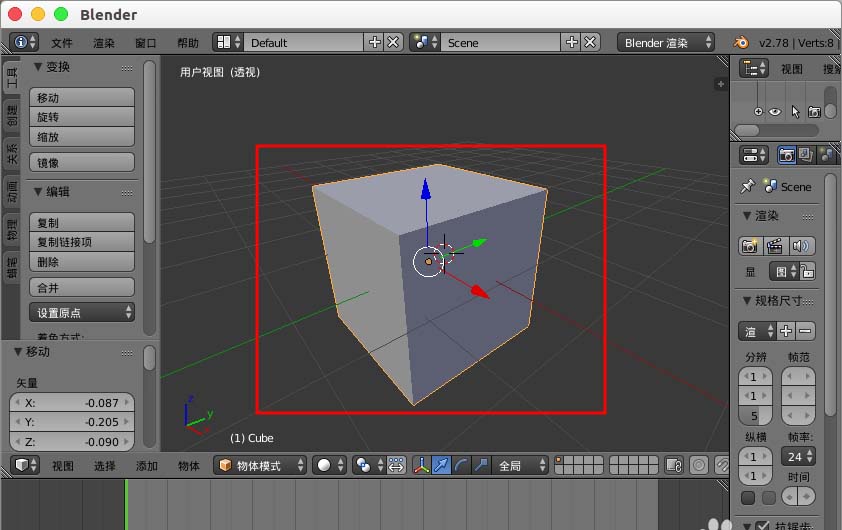The width and height of the screenshot is (842, 530).
Task: Click the render audio speaker icon
Action: [x=801, y=246]
